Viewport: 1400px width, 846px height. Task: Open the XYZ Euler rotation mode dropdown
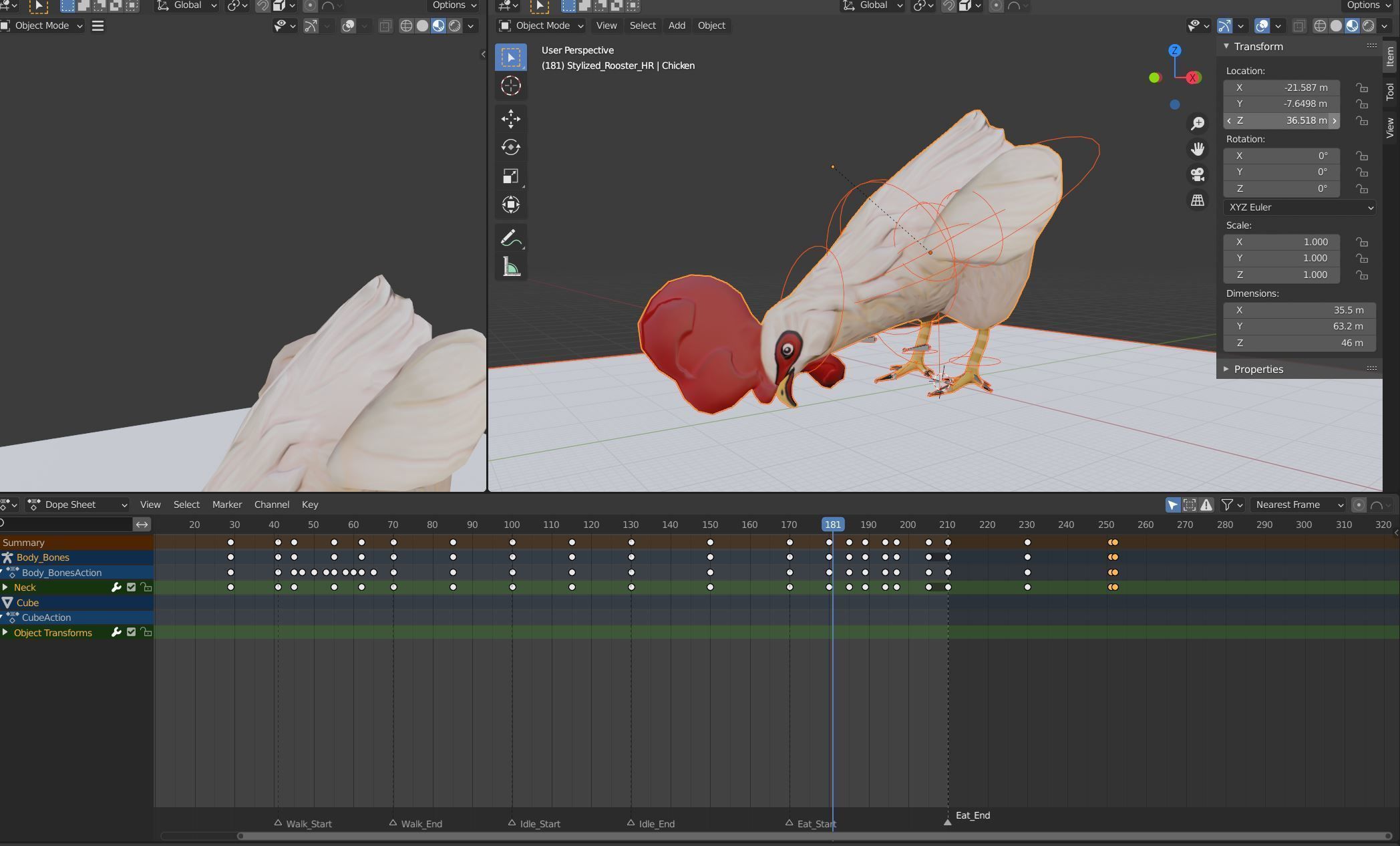(1300, 207)
